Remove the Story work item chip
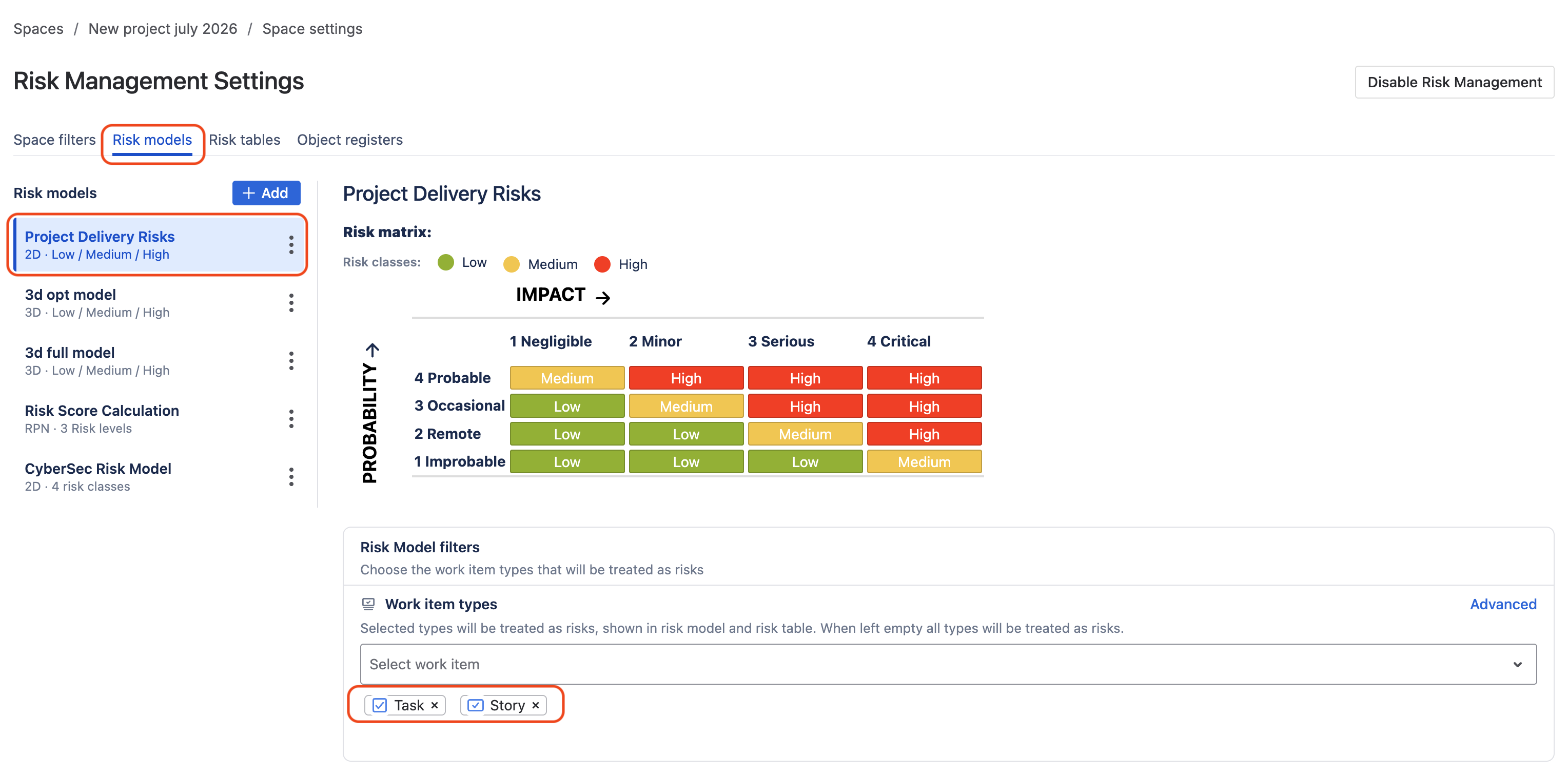 [536, 705]
